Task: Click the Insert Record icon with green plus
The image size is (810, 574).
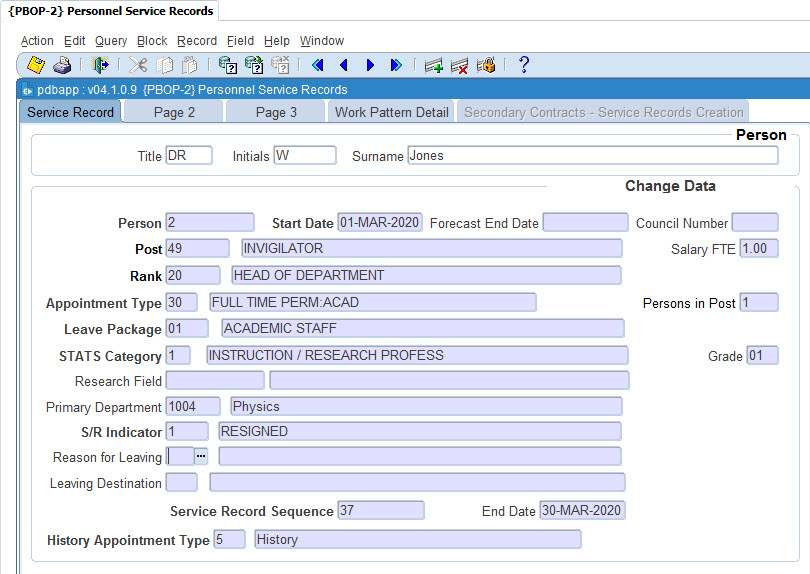Action: 434,66
